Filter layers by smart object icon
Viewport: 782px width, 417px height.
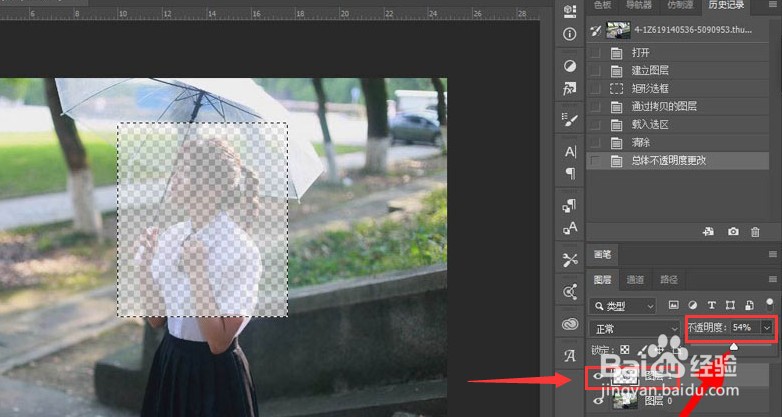pos(749,305)
